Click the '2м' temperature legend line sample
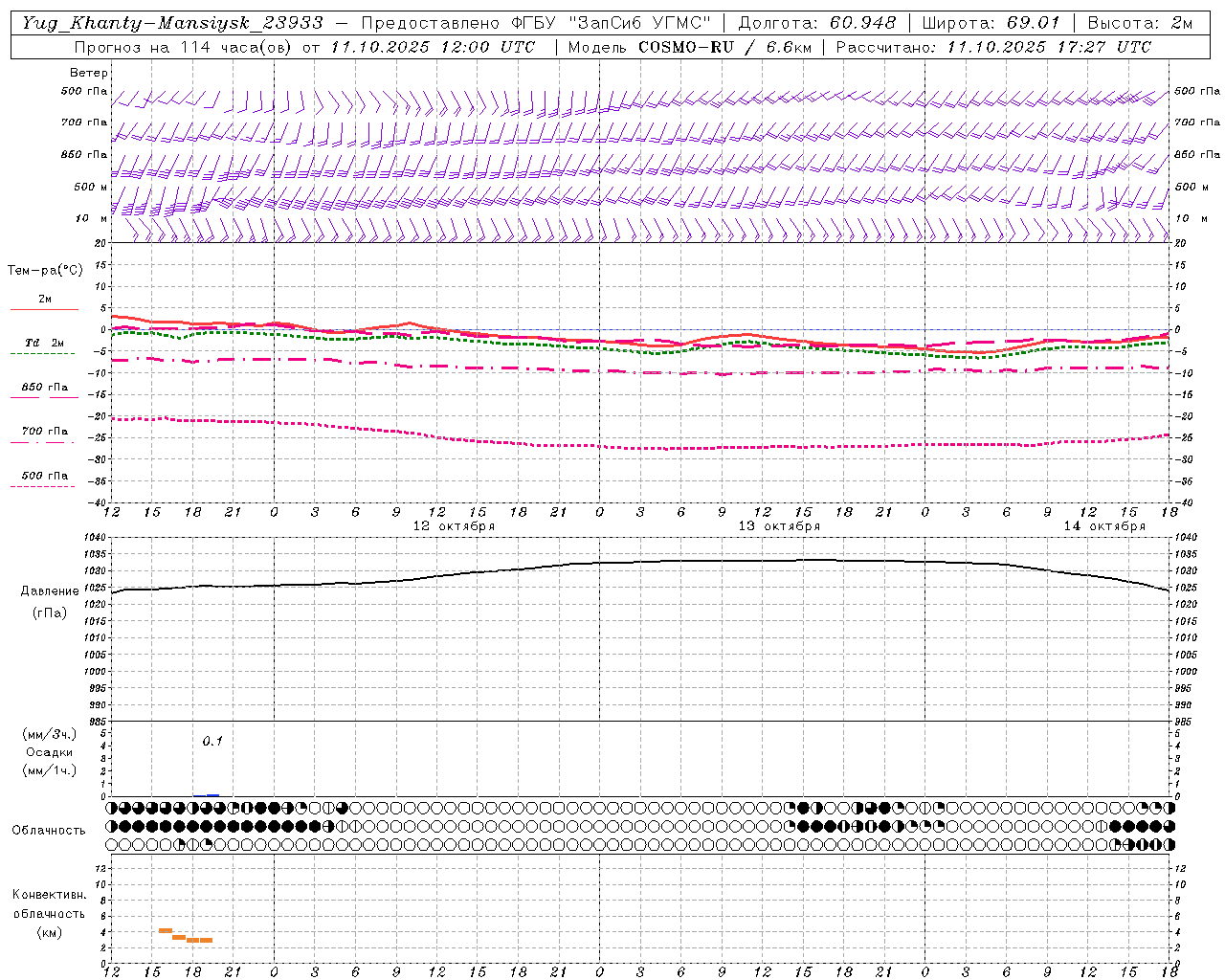This screenshot has height=980, width=1225. tap(44, 309)
